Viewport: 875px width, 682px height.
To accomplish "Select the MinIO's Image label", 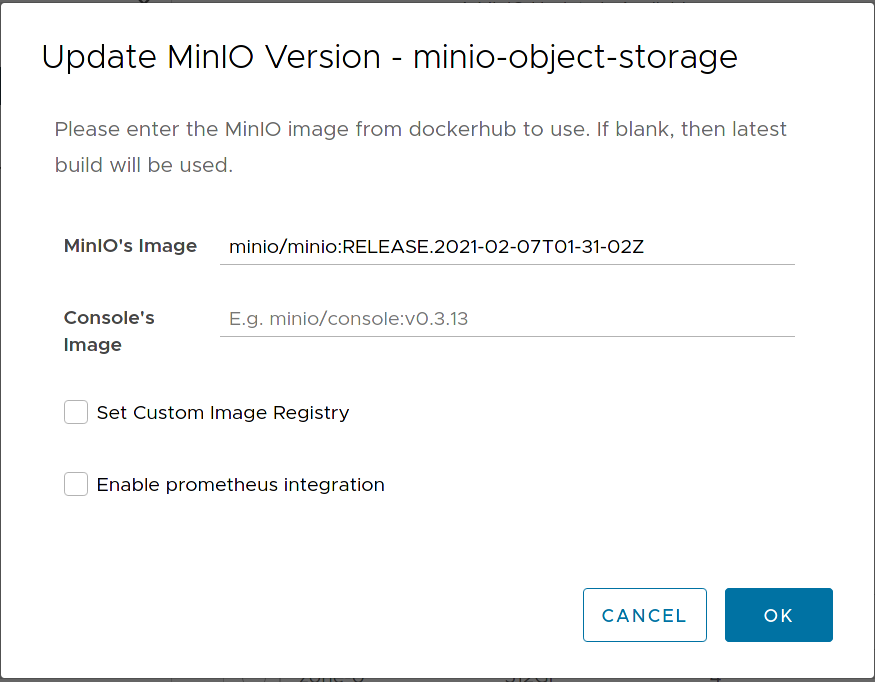I will point(130,245).
